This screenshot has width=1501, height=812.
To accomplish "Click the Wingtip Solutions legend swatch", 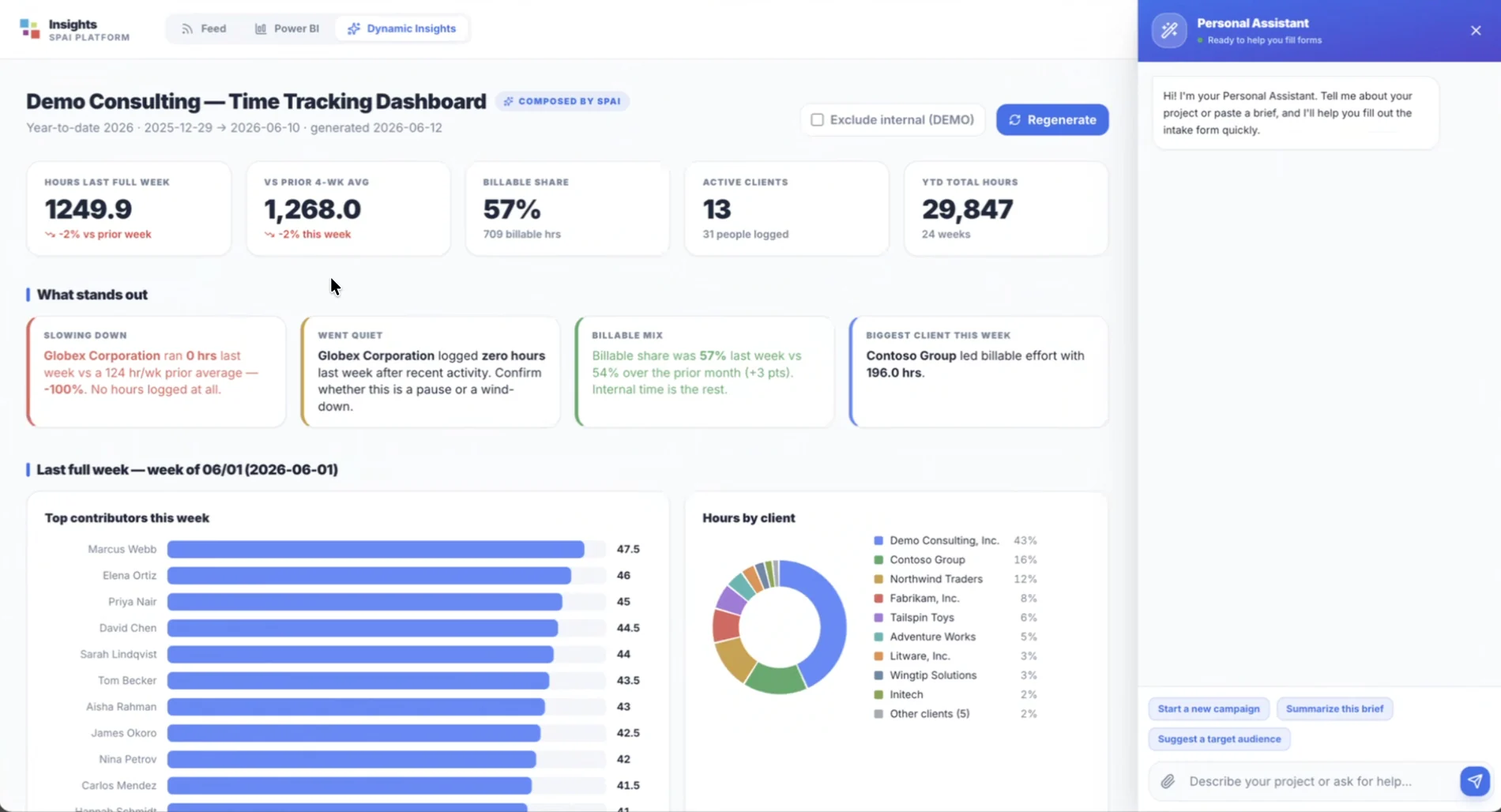I will pyautogui.click(x=878, y=675).
